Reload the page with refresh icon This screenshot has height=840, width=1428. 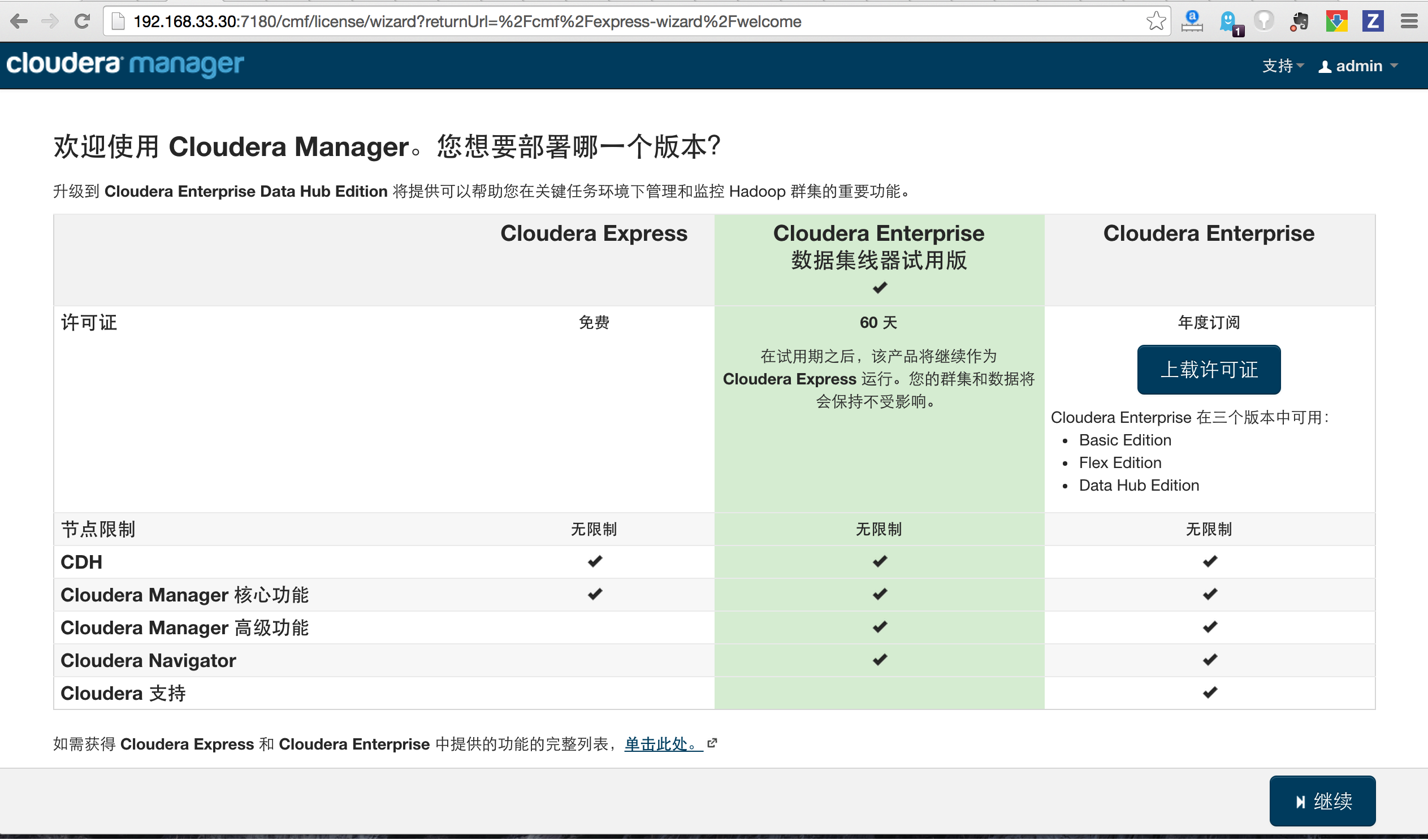(x=82, y=21)
